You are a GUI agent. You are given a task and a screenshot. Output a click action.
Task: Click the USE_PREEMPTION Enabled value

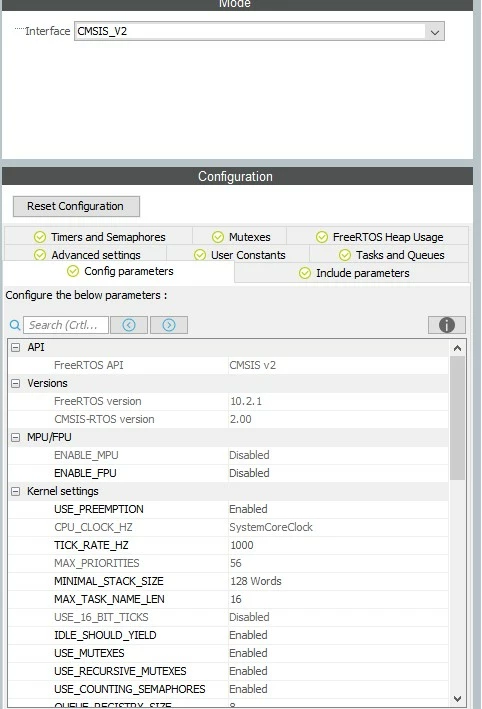pyautogui.click(x=248, y=509)
